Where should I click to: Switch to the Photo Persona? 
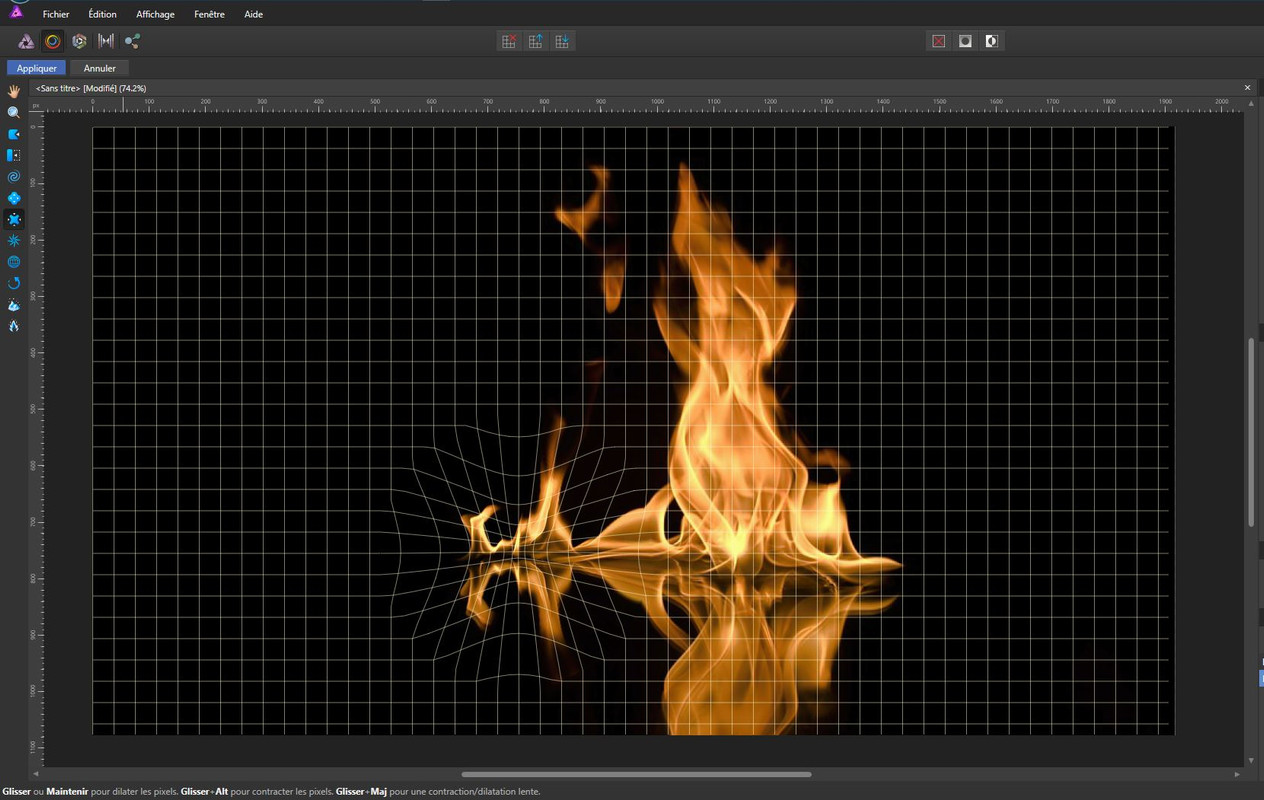[26, 41]
